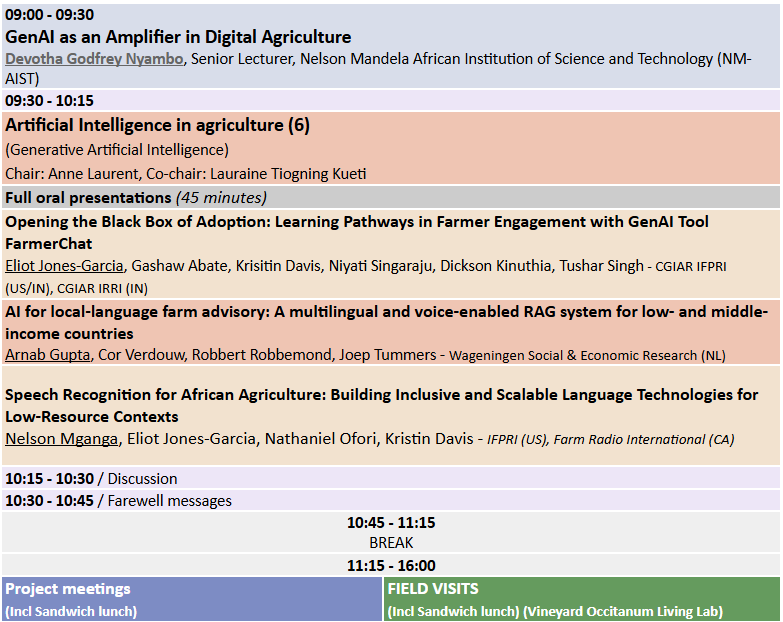783x622 pixels.
Task: Select the Farewell messages row
Action: pyautogui.click(x=118, y=501)
